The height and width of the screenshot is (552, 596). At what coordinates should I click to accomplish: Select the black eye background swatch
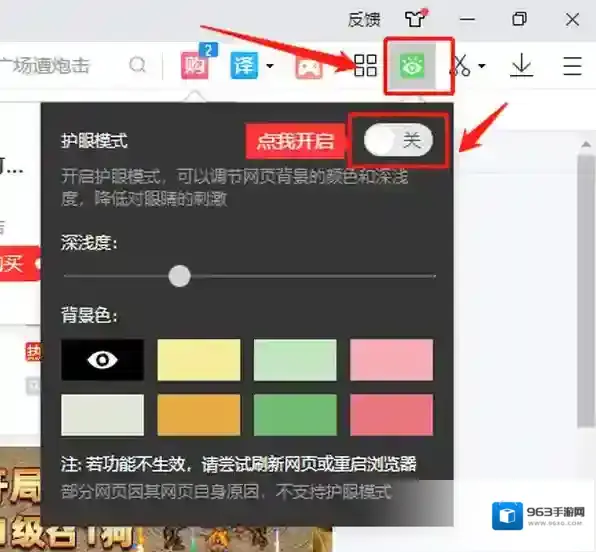tap(103, 360)
